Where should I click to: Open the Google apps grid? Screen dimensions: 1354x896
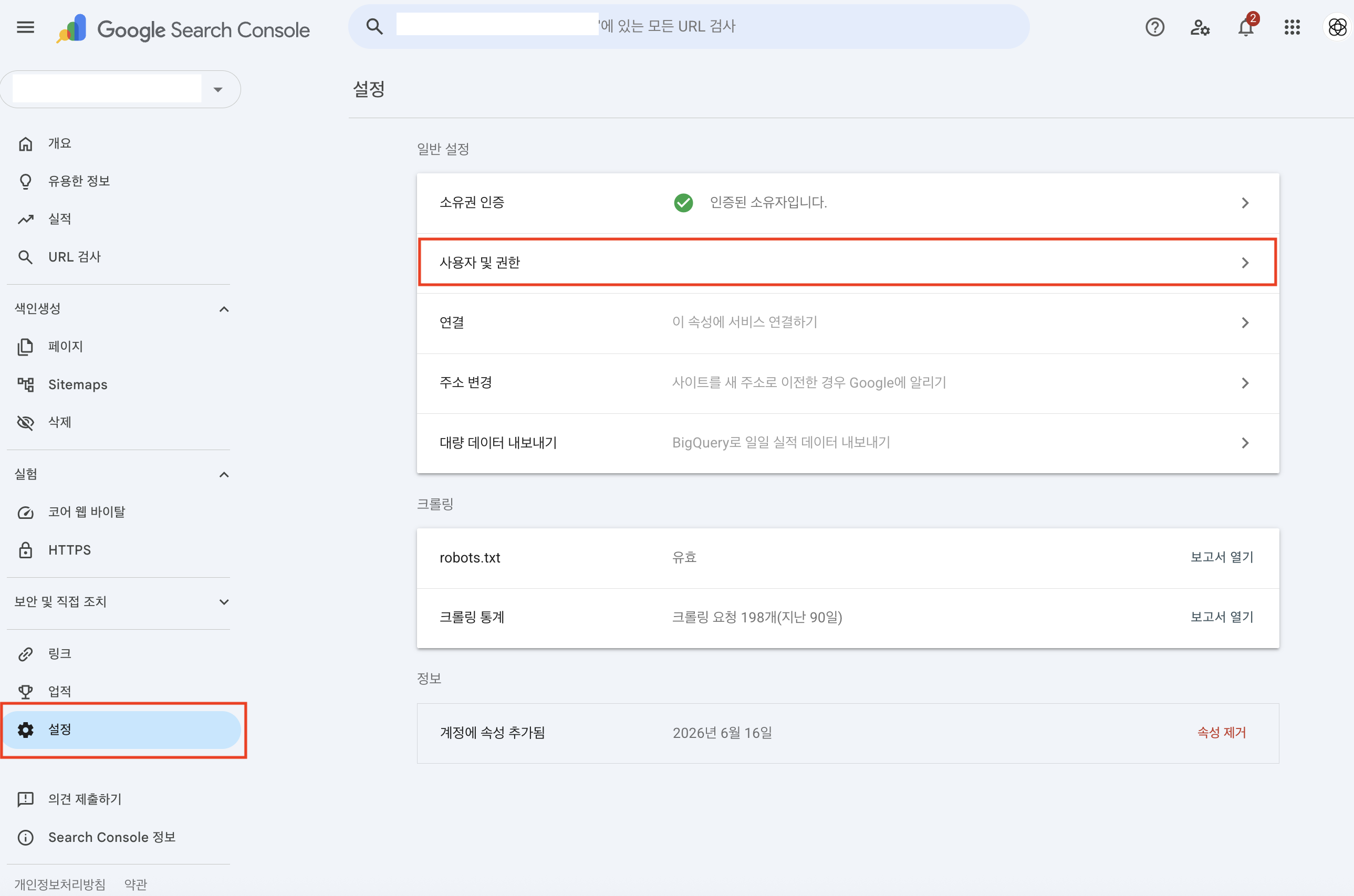pyautogui.click(x=1291, y=27)
